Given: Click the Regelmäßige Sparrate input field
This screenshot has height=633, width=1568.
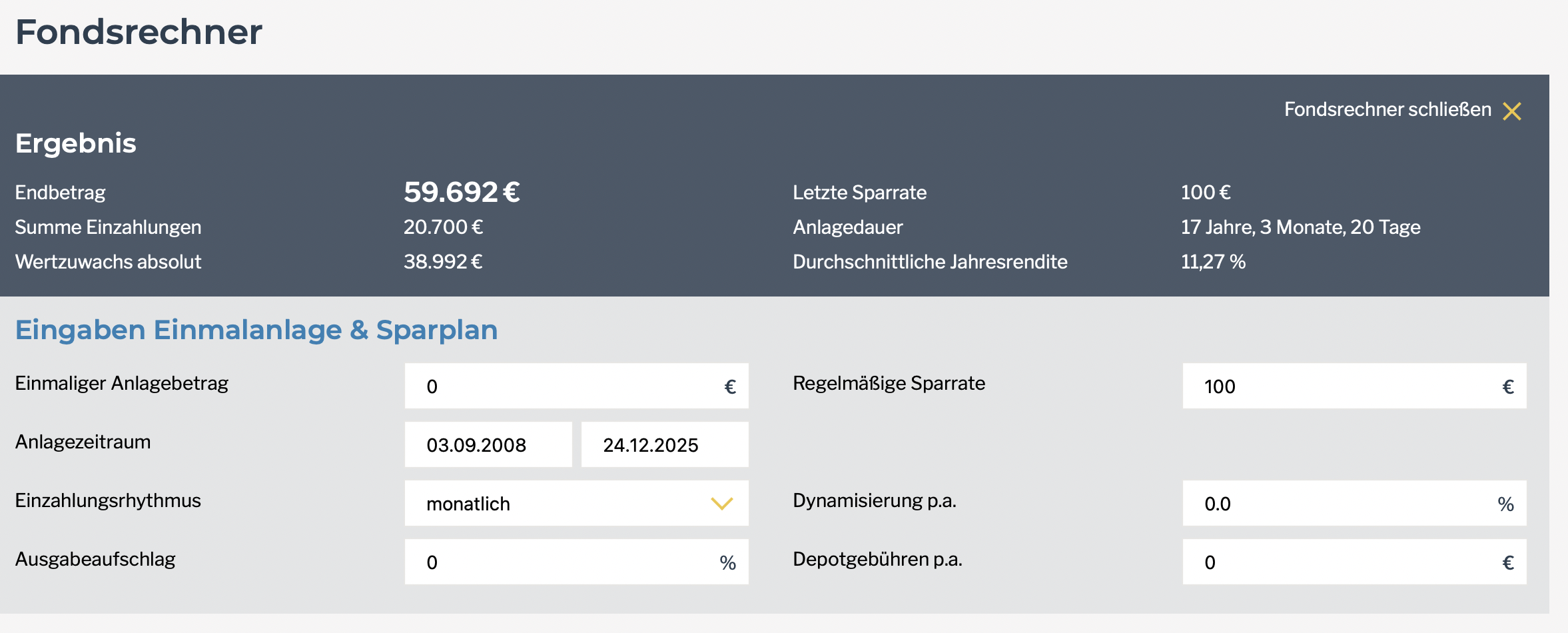Looking at the screenshot, I should pyautogui.click(x=1339, y=386).
